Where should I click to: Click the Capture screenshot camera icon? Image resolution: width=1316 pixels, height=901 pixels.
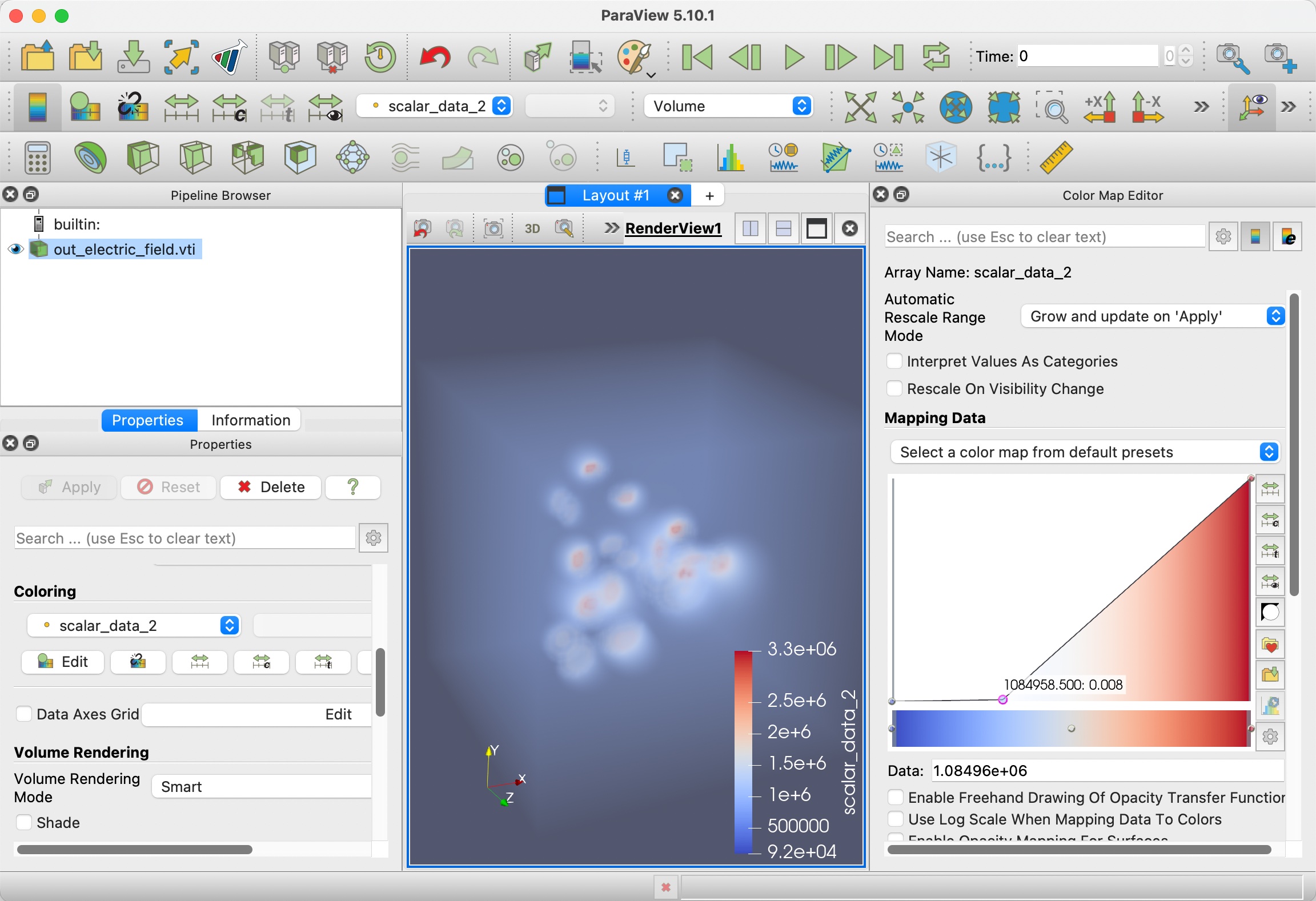click(493, 228)
